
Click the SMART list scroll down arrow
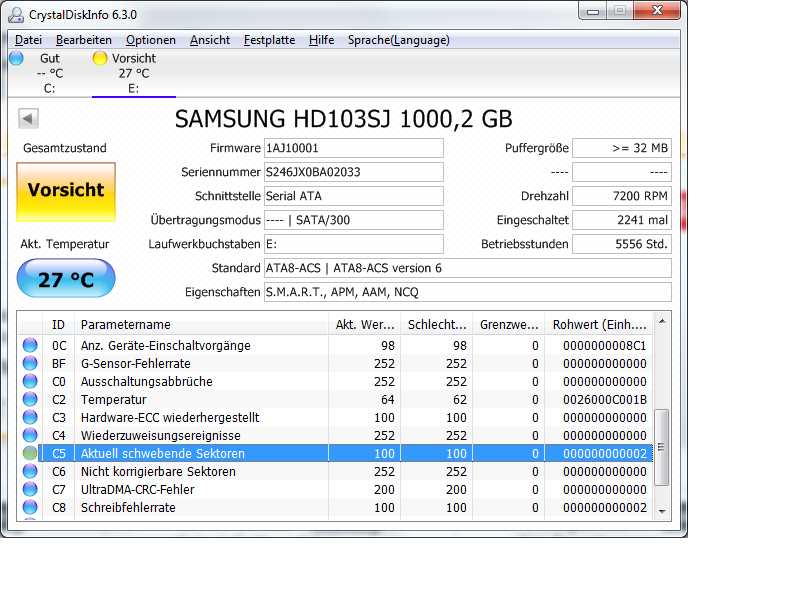pos(662,511)
